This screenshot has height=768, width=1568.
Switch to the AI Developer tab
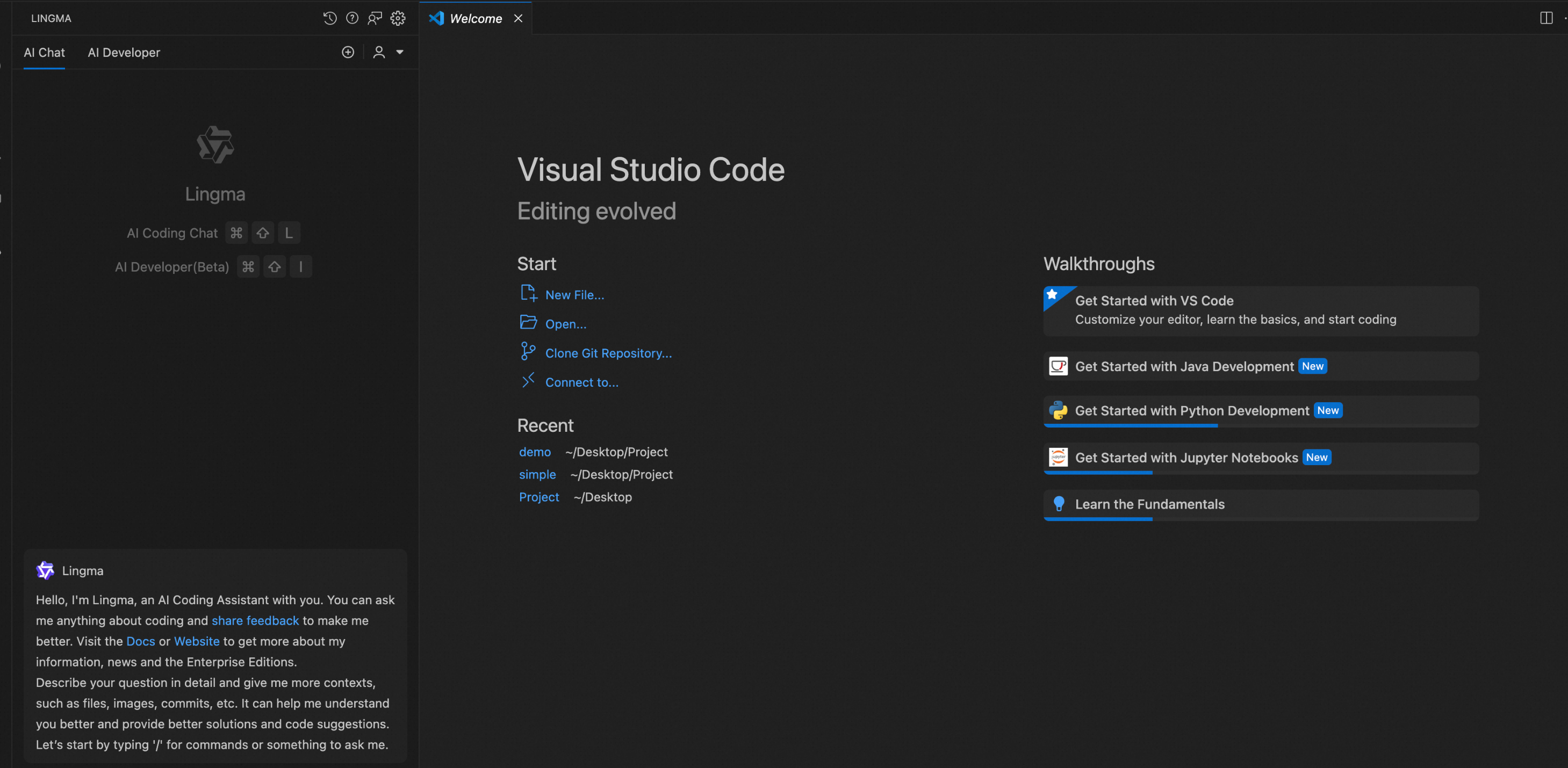click(124, 52)
